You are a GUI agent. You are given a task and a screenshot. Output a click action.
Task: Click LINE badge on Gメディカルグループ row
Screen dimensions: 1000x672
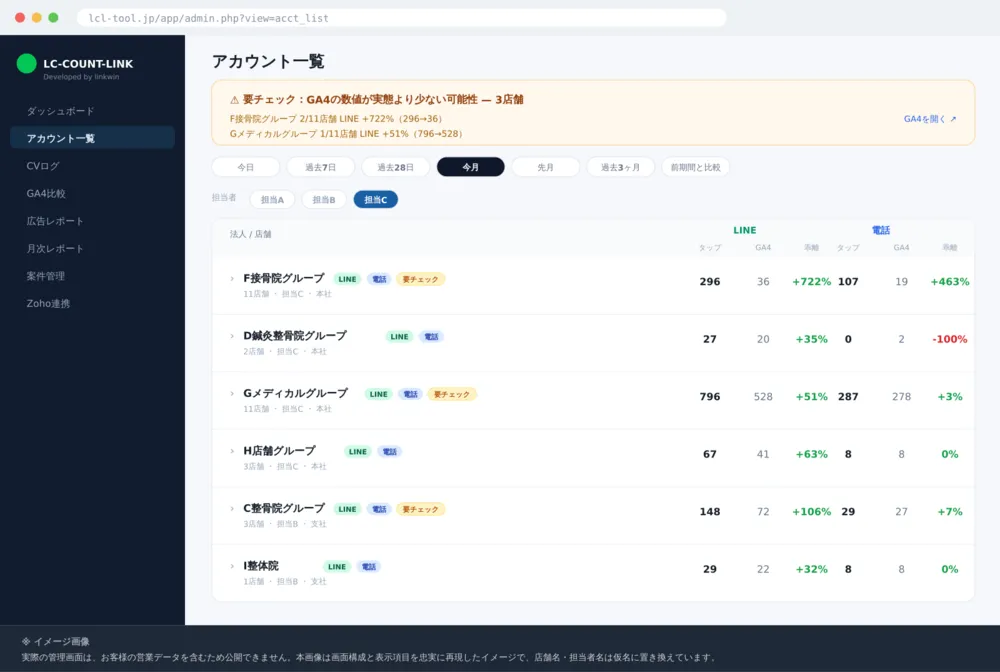pos(379,394)
